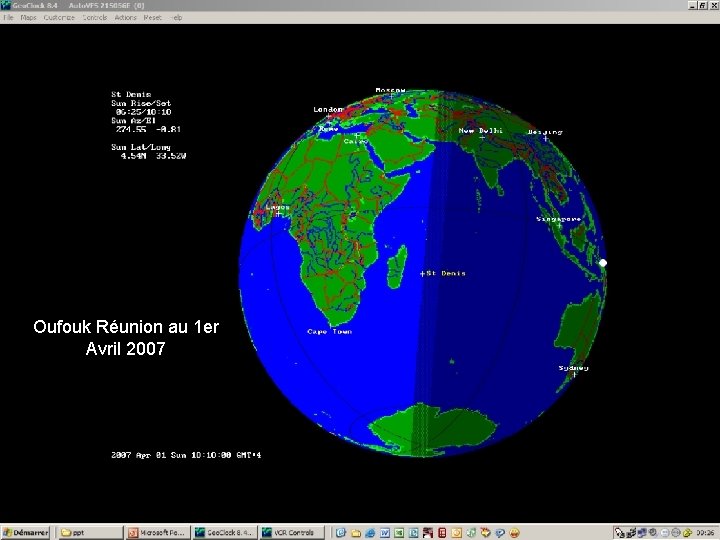Click the GeoClock icon in title bar
Screen dimensions: 720x540
(x=6, y=5)
